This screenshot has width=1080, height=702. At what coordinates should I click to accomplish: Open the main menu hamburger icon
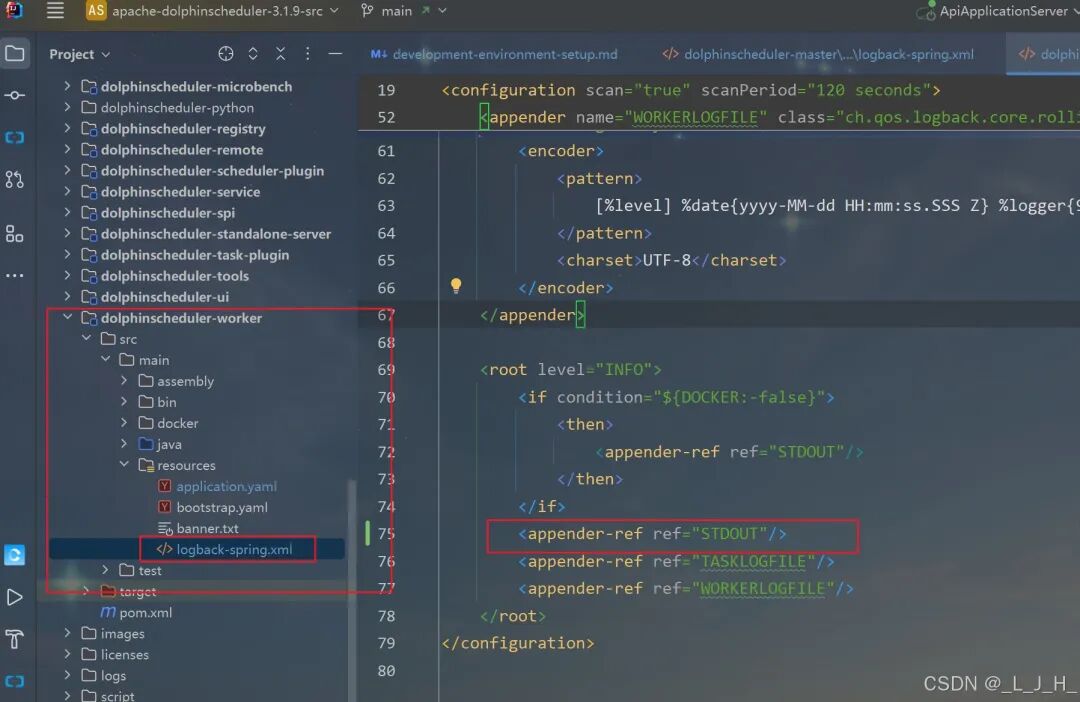(55, 10)
